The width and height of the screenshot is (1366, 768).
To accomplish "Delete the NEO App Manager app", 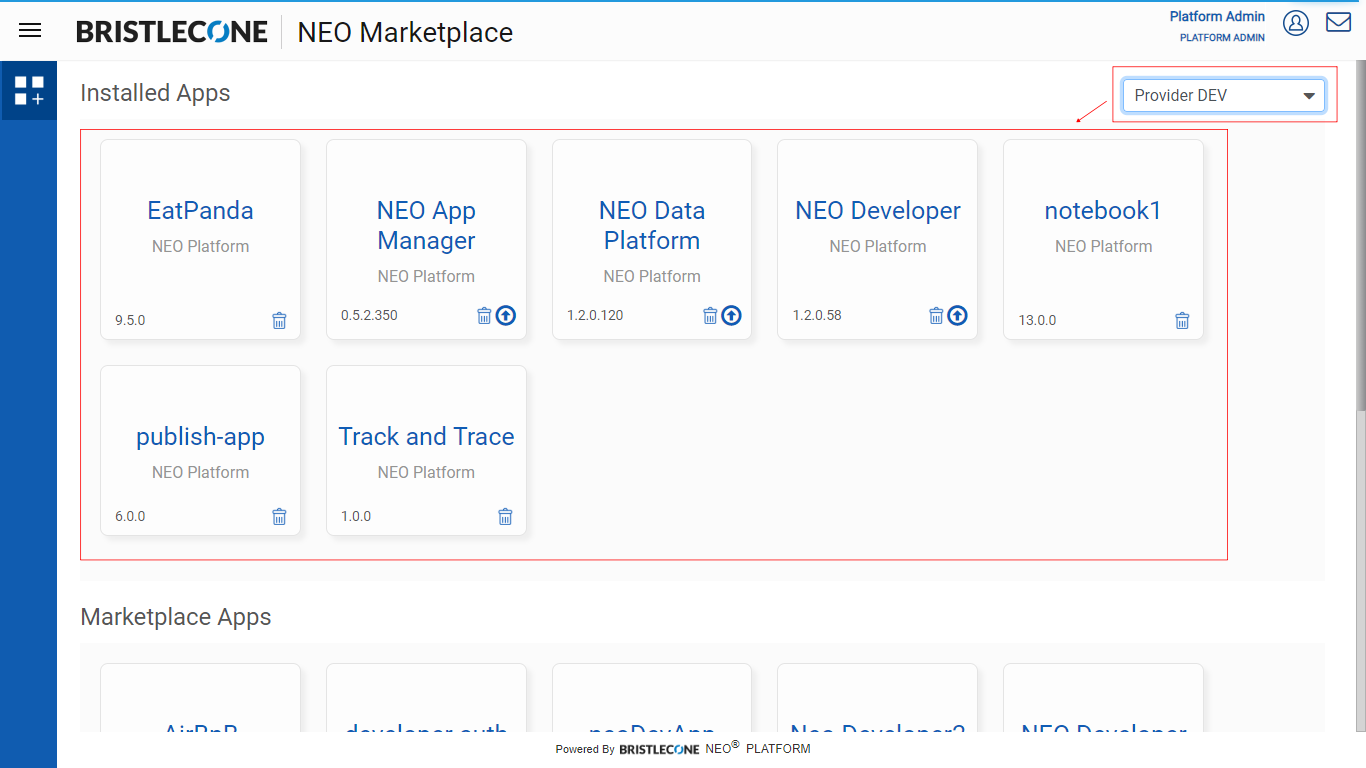I will (x=484, y=315).
